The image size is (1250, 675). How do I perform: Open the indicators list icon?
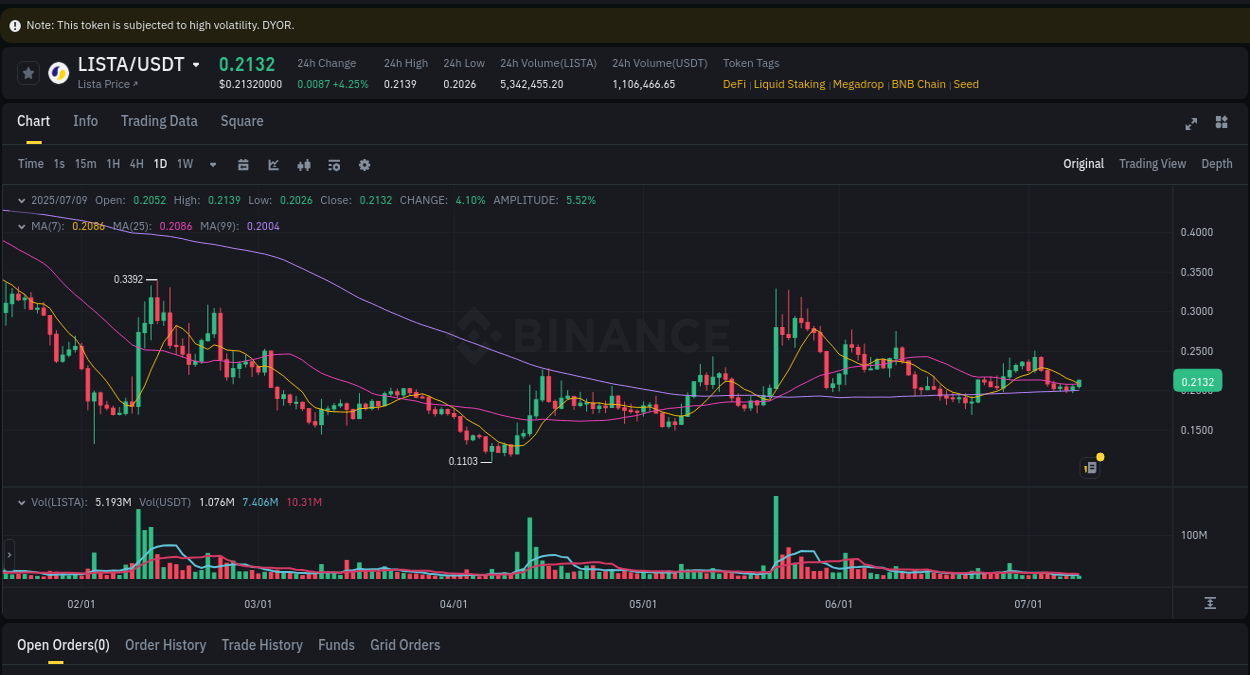pos(334,164)
